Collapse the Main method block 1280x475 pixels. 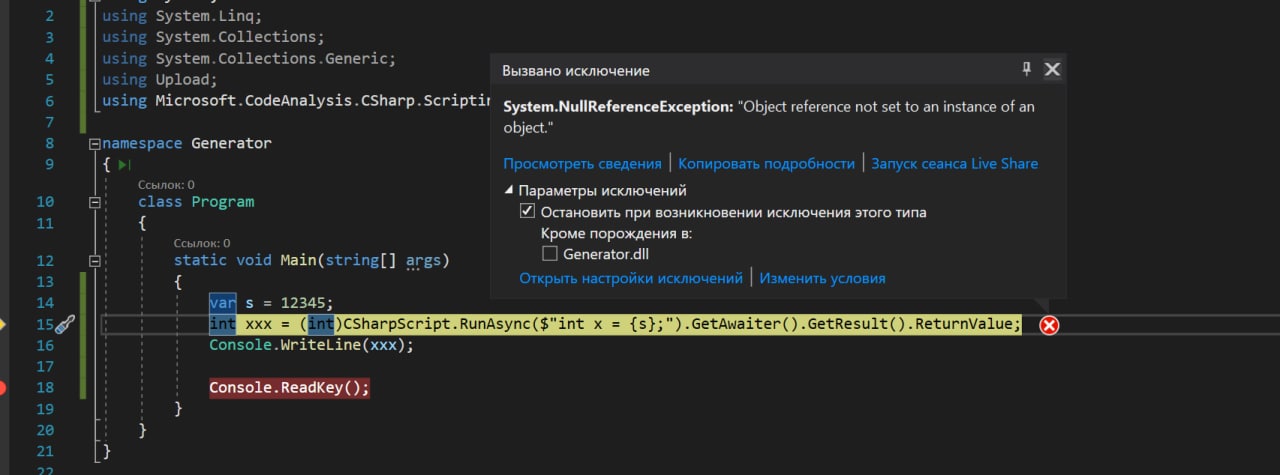click(x=95, y=260)
